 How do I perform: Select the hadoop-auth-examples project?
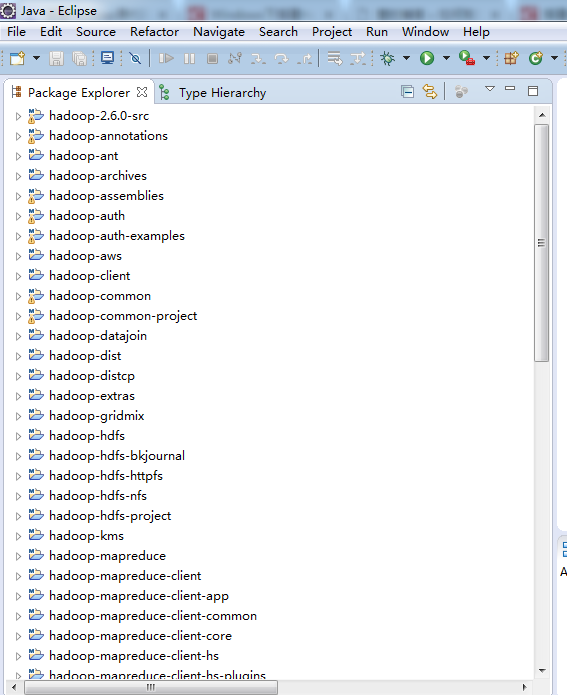point(117,236)
